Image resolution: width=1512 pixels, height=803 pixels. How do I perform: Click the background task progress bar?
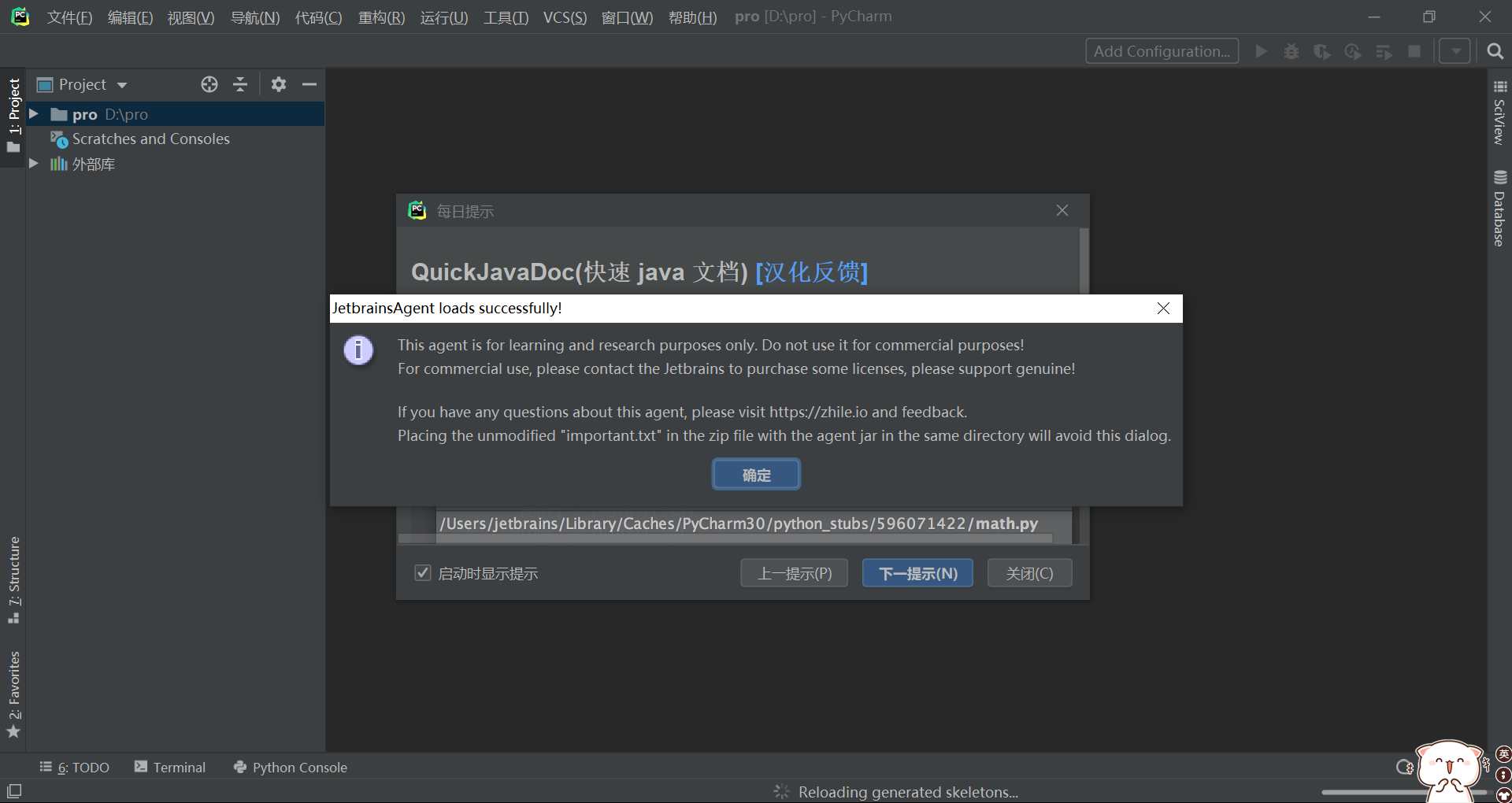[1374, 792]
